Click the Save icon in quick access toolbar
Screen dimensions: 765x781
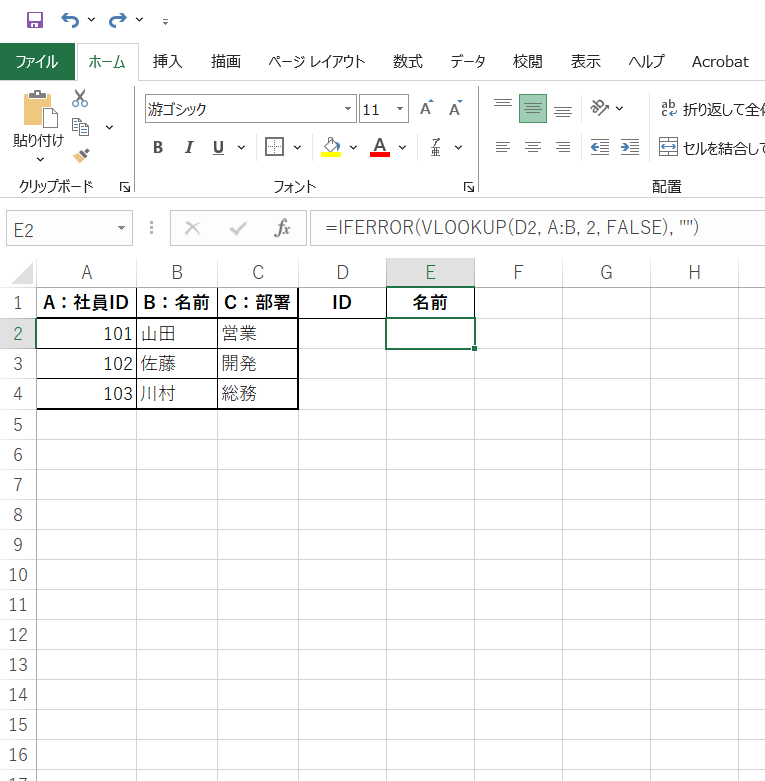pos(34,20)
